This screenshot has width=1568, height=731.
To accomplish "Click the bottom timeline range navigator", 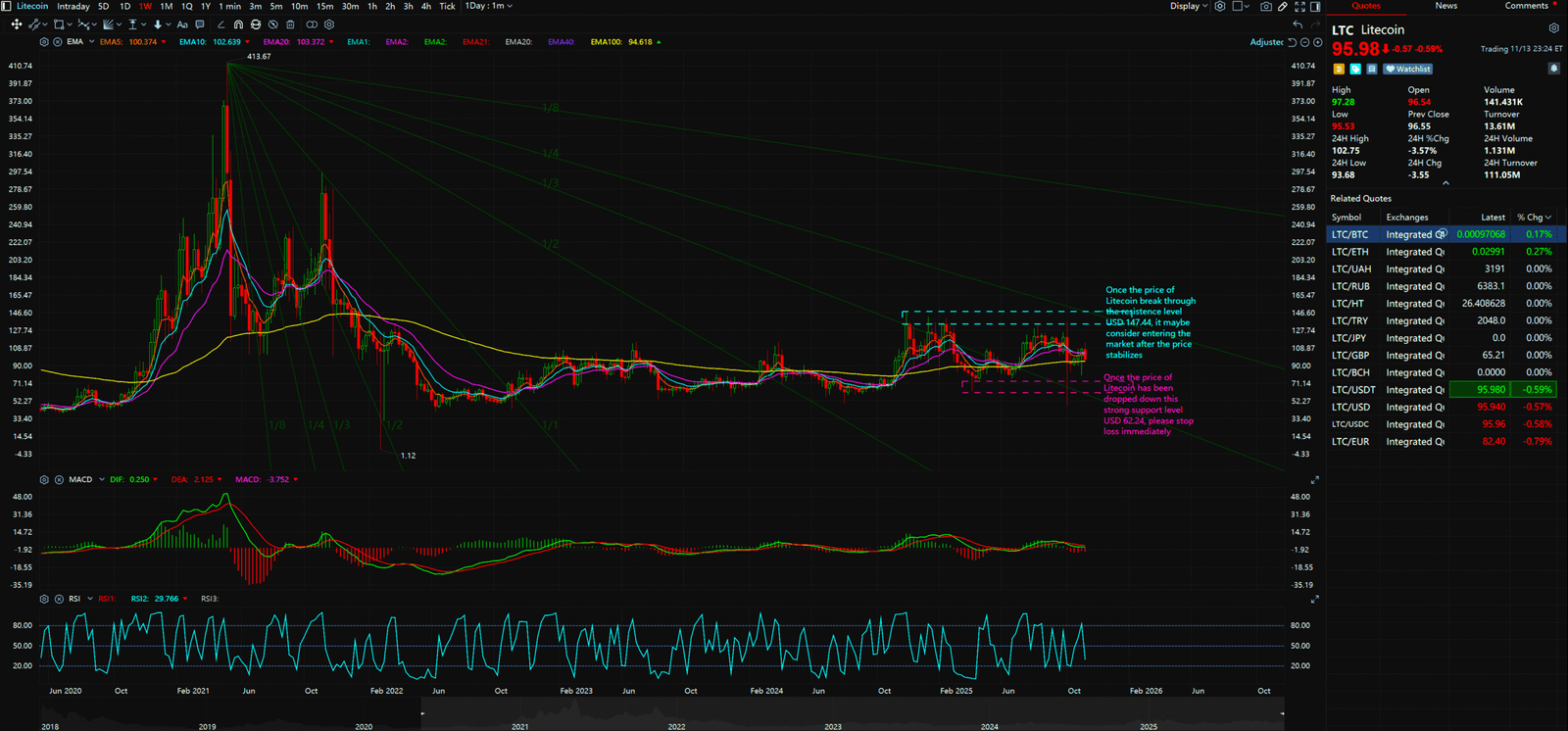I will coord(851,713).
